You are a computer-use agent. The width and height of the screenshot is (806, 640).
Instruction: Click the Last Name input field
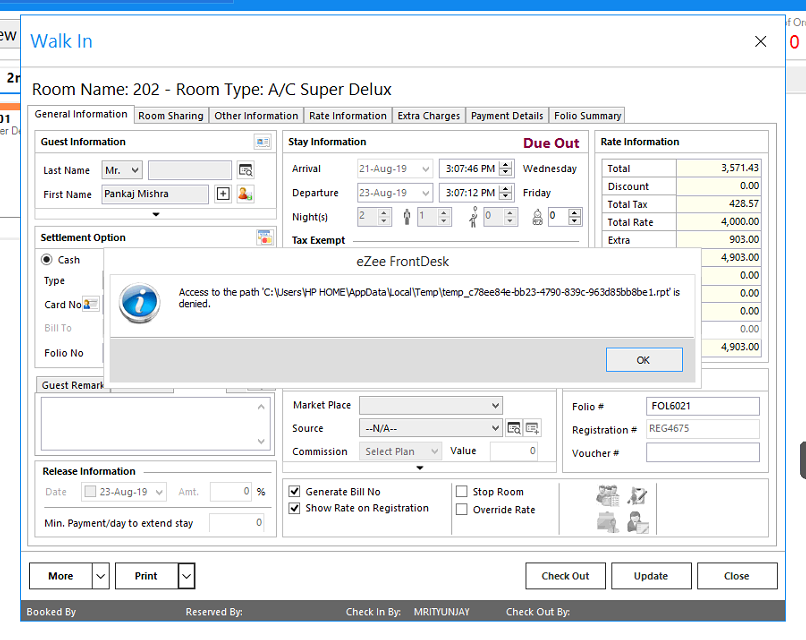[x=190, y=170]
